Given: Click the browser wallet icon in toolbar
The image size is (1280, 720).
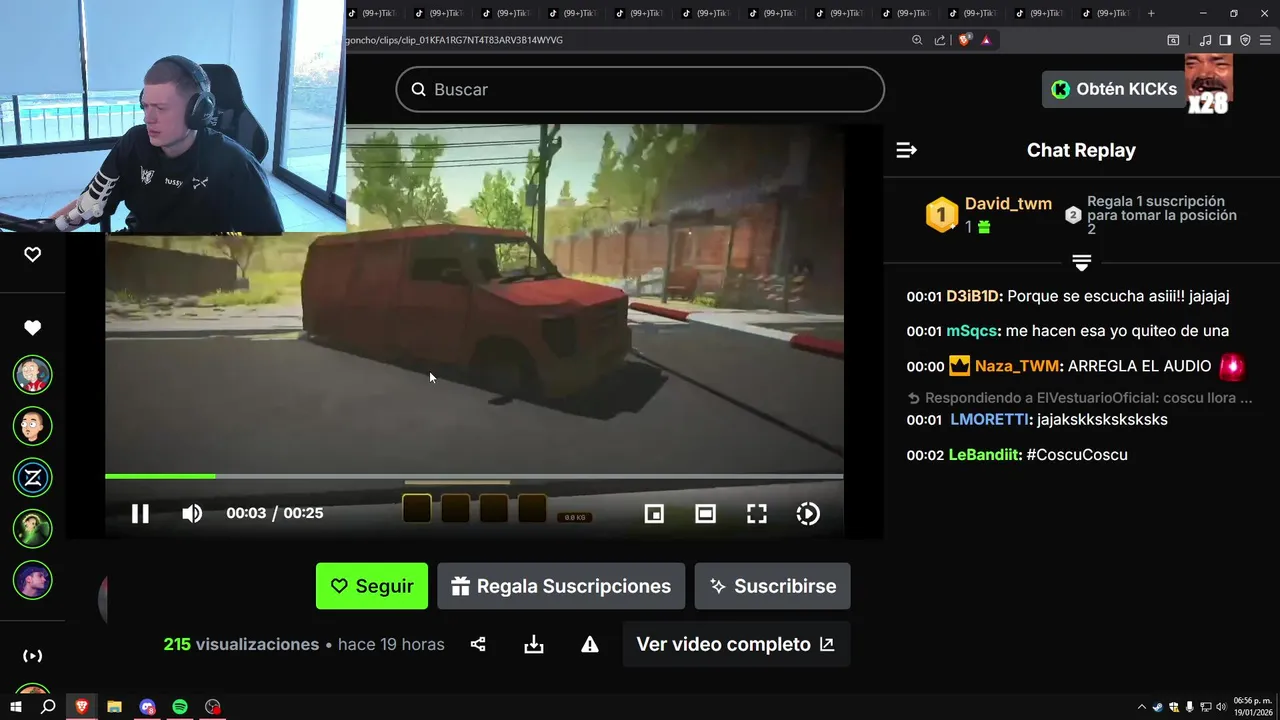Looking at the screenshot, I should click(1173, 40).
